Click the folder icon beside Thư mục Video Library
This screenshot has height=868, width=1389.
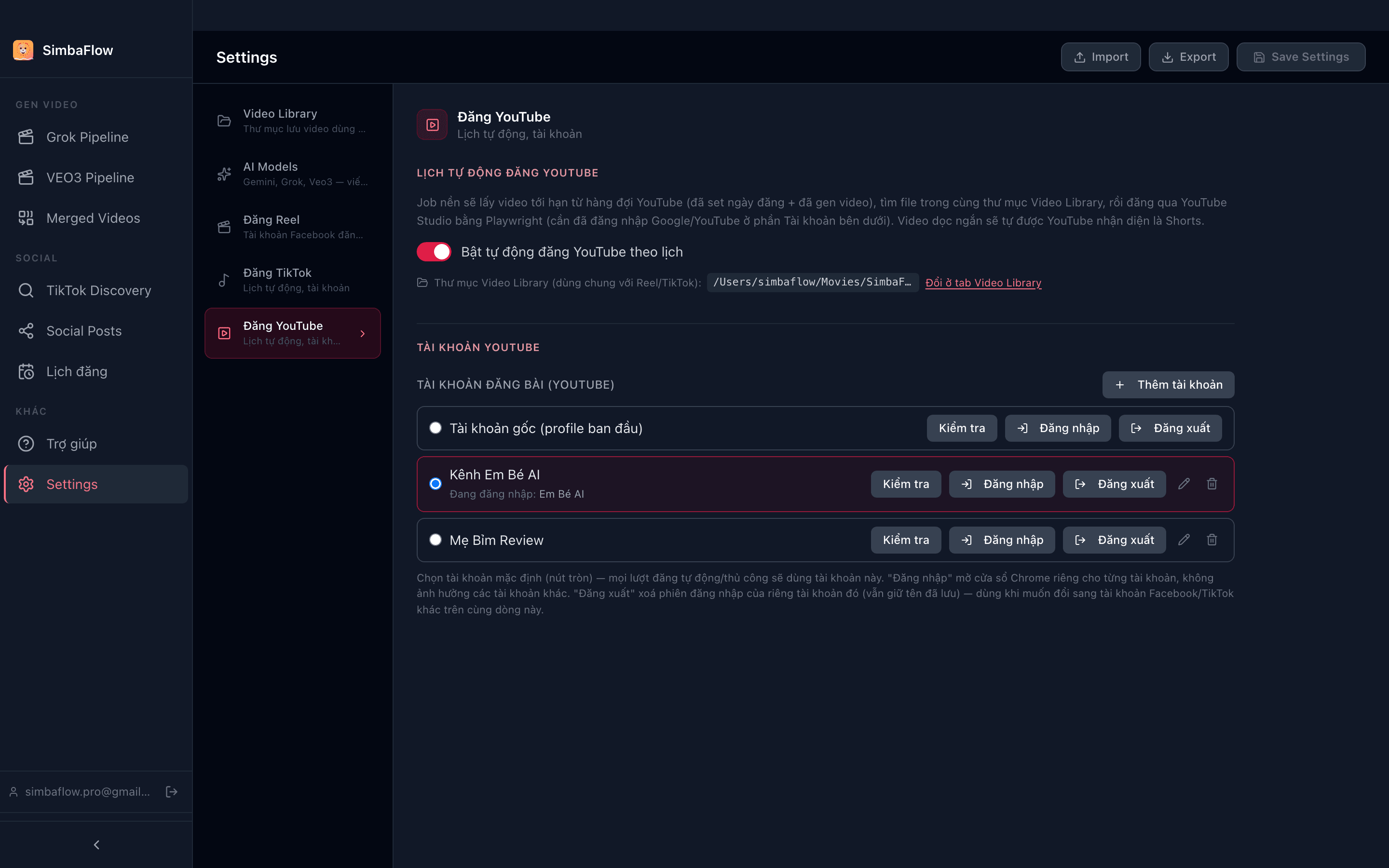(422, 283)
